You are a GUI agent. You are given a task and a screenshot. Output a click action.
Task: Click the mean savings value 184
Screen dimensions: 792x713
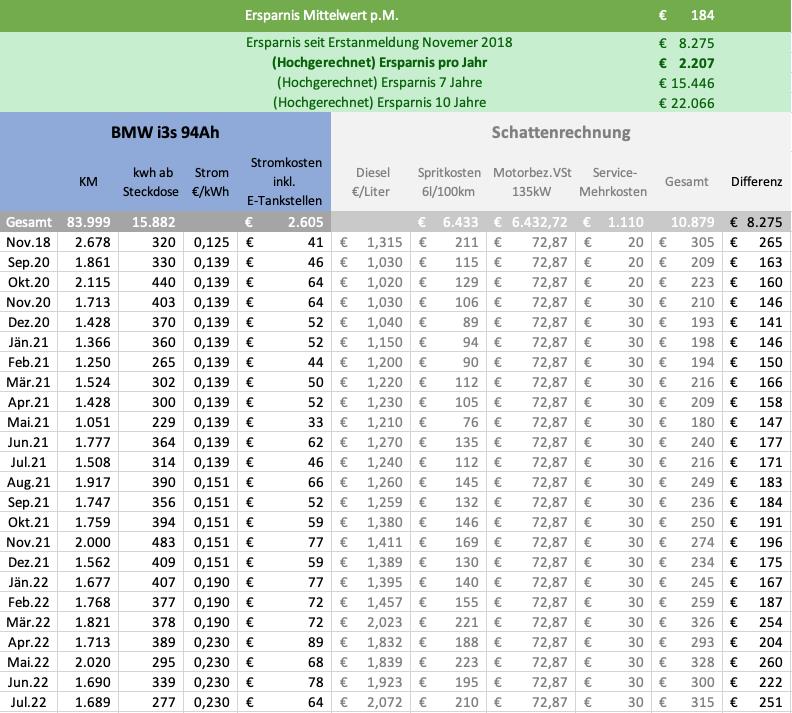point(702,16)
